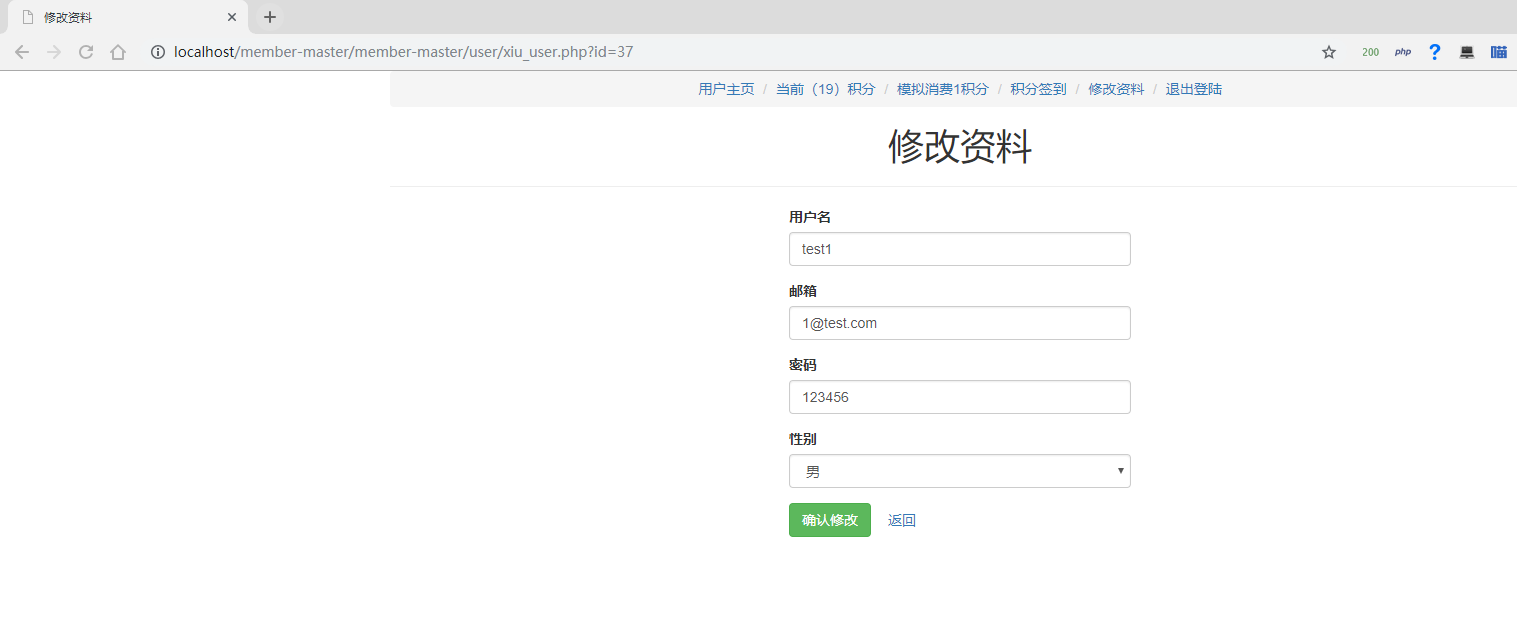View site info icon in address bar
The image size is (1517, 627).
[158, 52]
